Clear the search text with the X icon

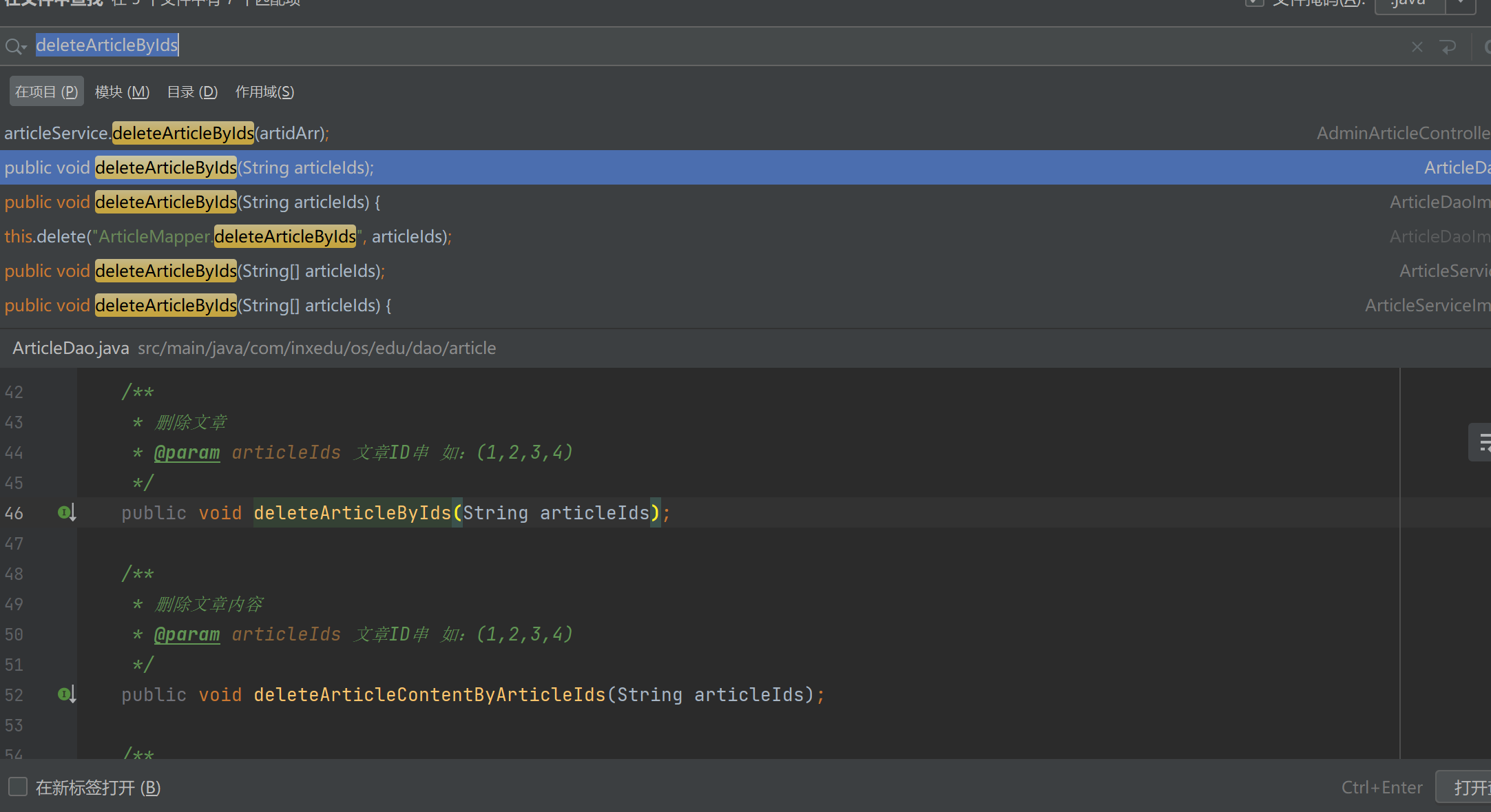(1417, 47)
